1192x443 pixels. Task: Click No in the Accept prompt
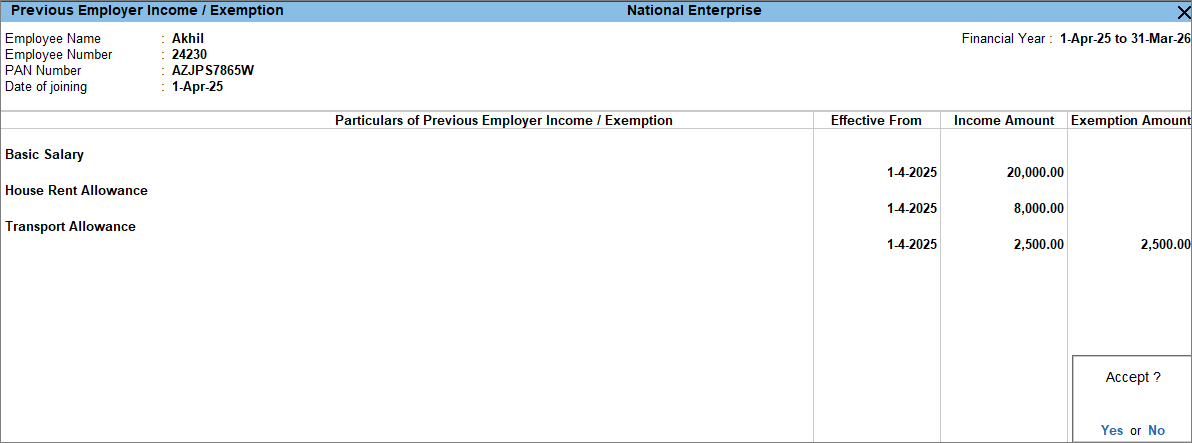coord(1156,430)
